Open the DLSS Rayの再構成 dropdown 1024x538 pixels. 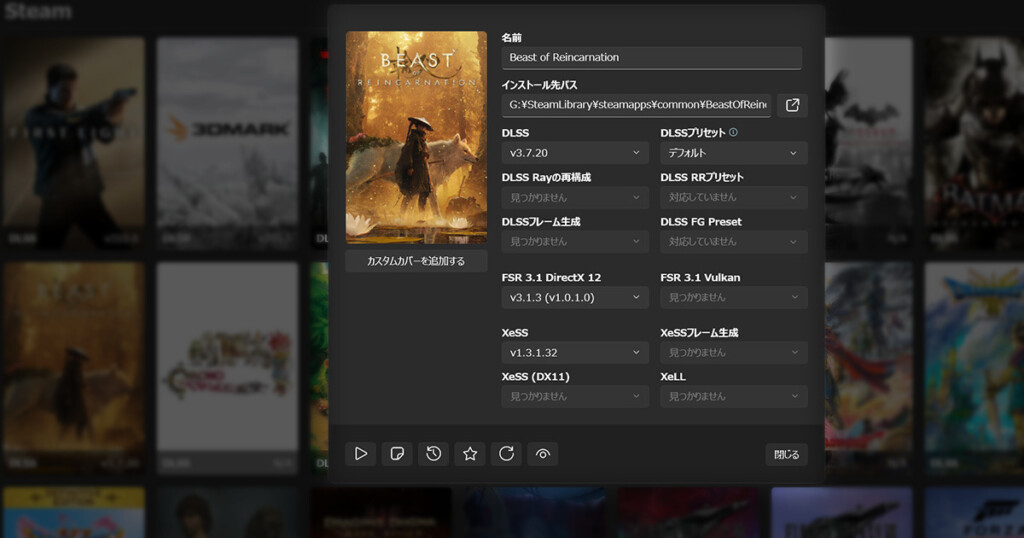[575, 197]
